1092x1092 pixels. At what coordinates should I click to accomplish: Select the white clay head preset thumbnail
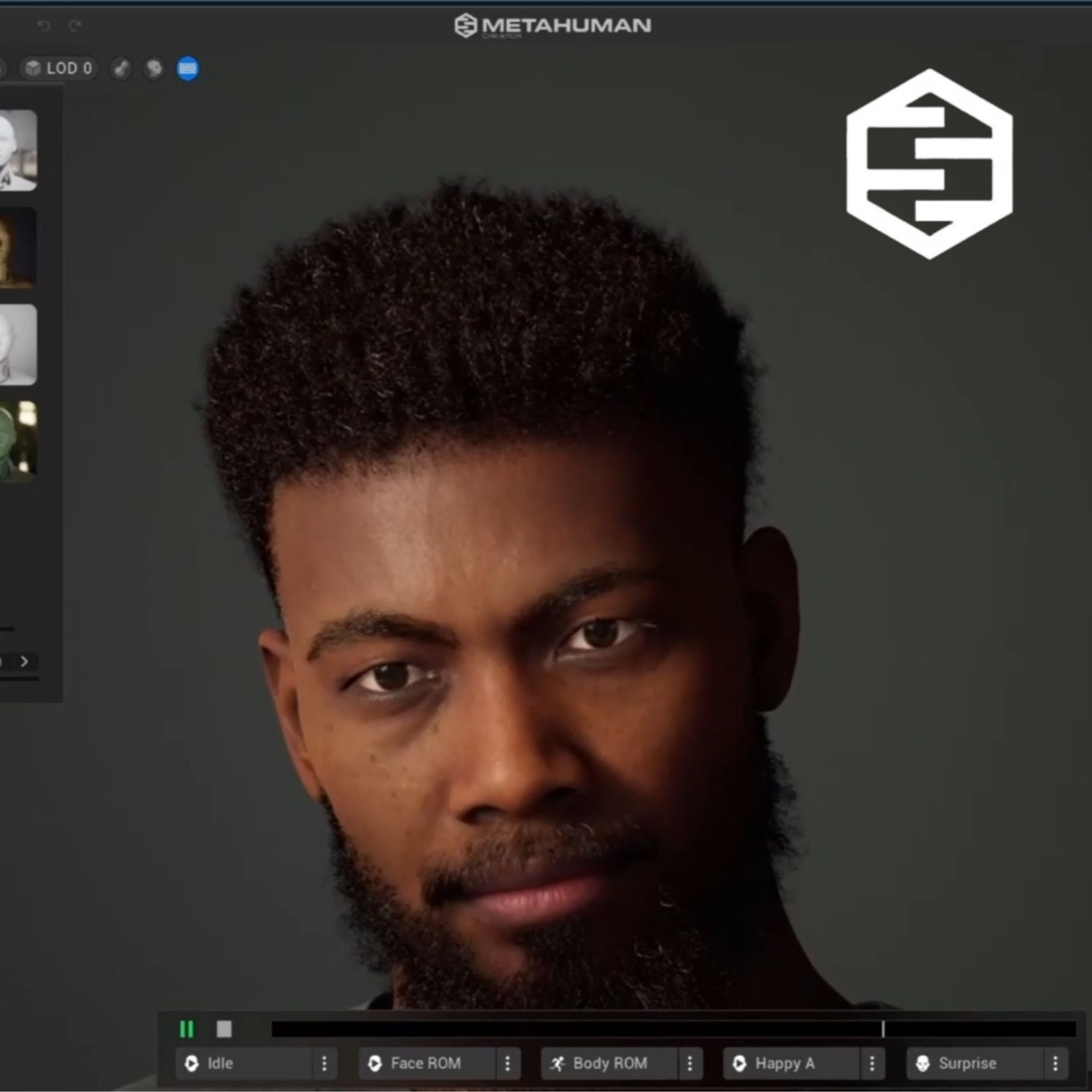tap(18, 344)
